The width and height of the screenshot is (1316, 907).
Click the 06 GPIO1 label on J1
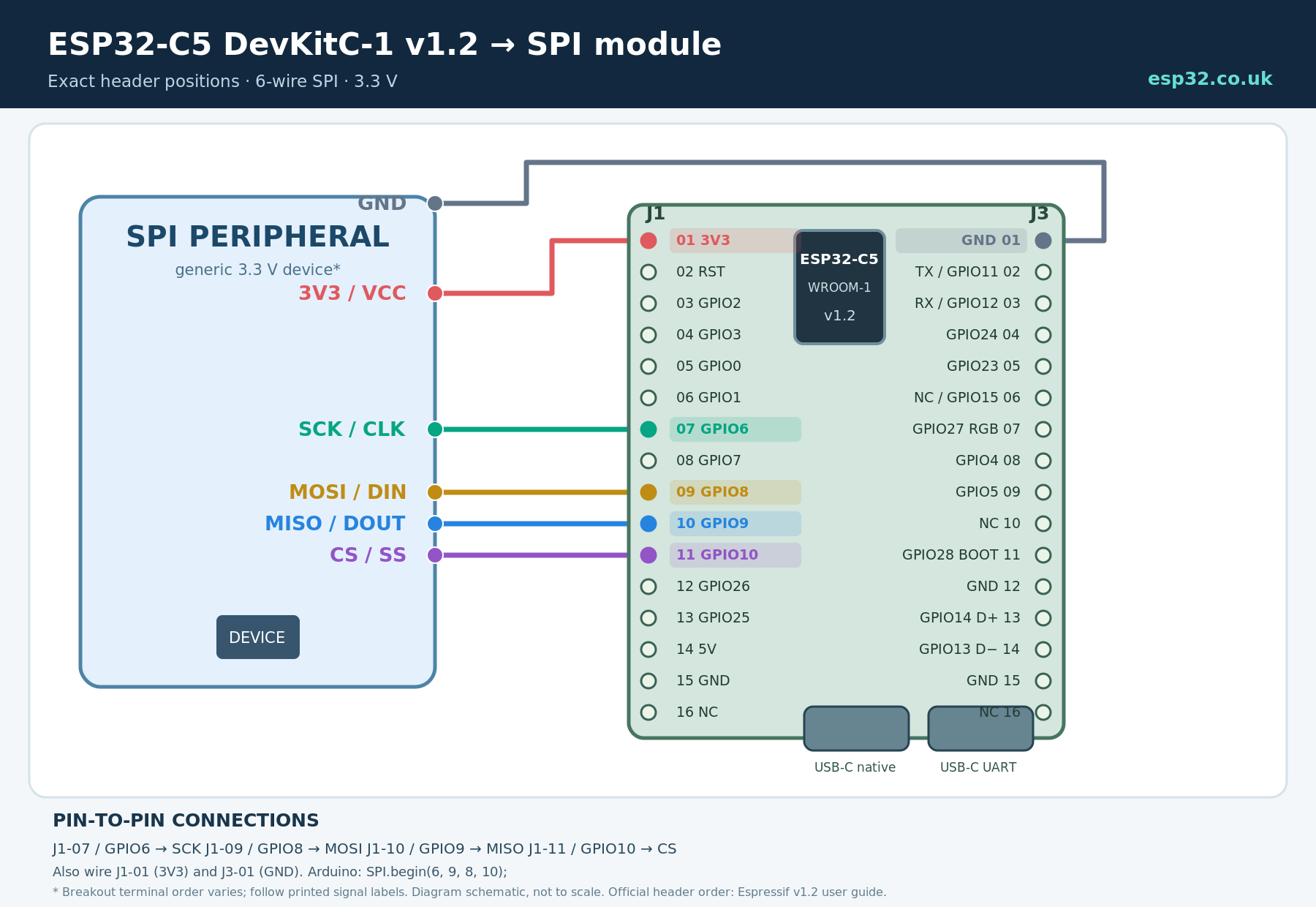coord(708,398)
